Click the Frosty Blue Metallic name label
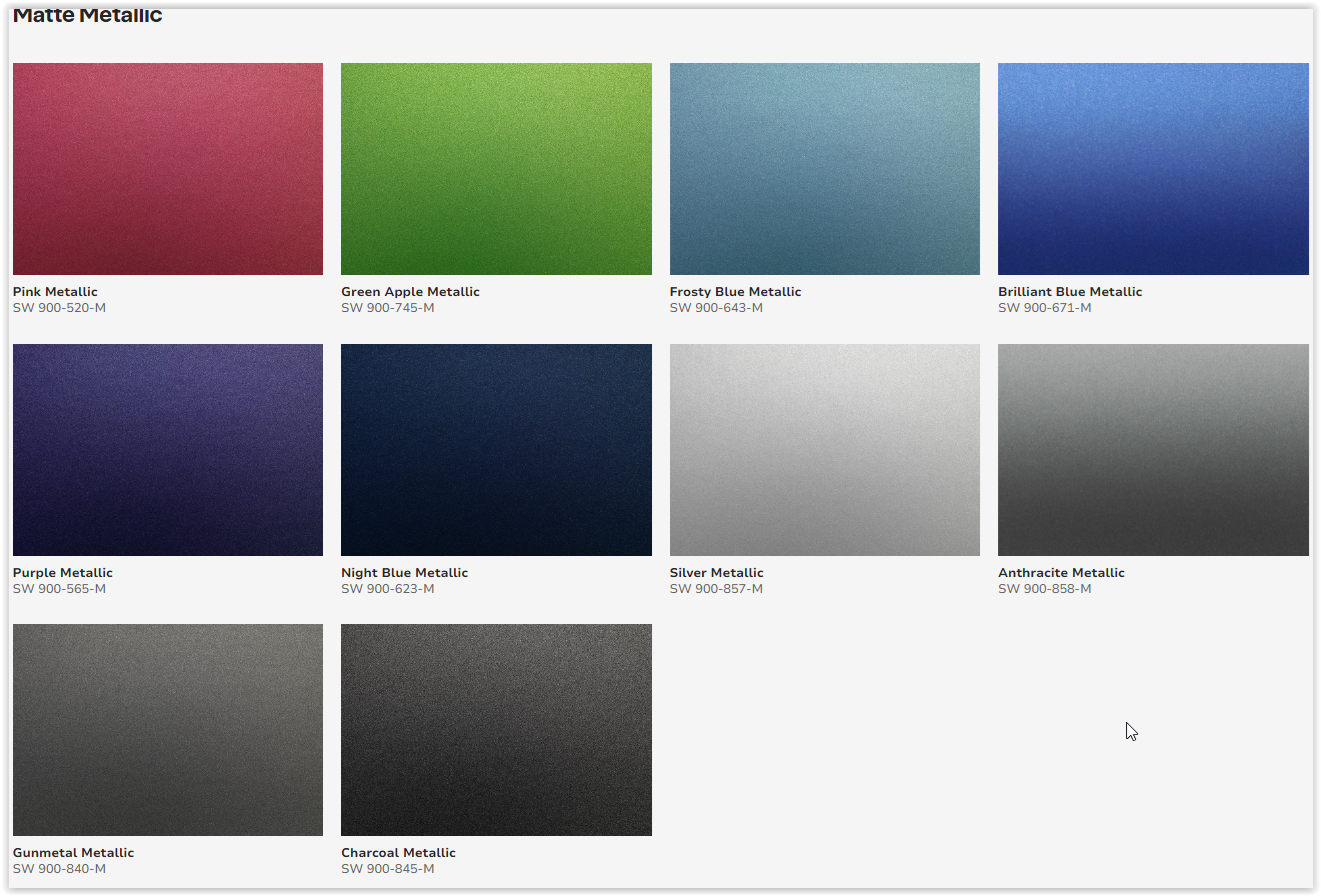Image resolution: width=1321 pixels, height=896 pixels. click(x=735, y=292)
